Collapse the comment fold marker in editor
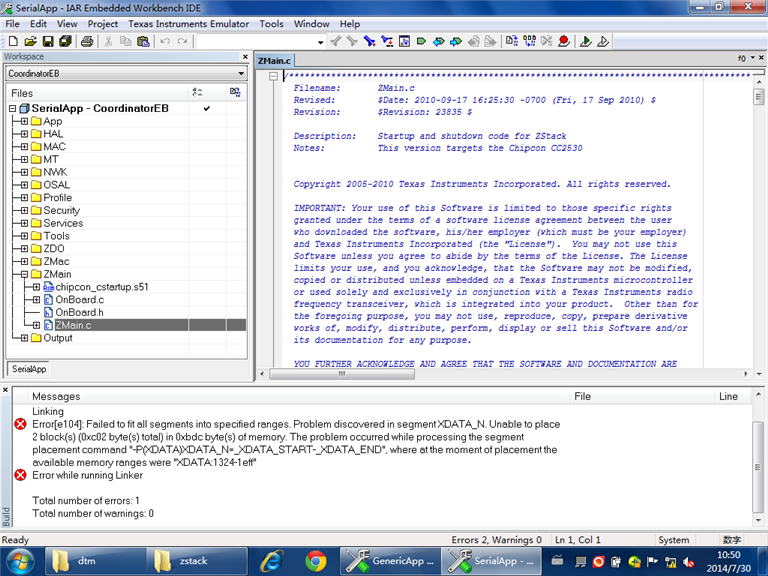Image resolution: width=768 pixels, height=576 pixels. 274,76
